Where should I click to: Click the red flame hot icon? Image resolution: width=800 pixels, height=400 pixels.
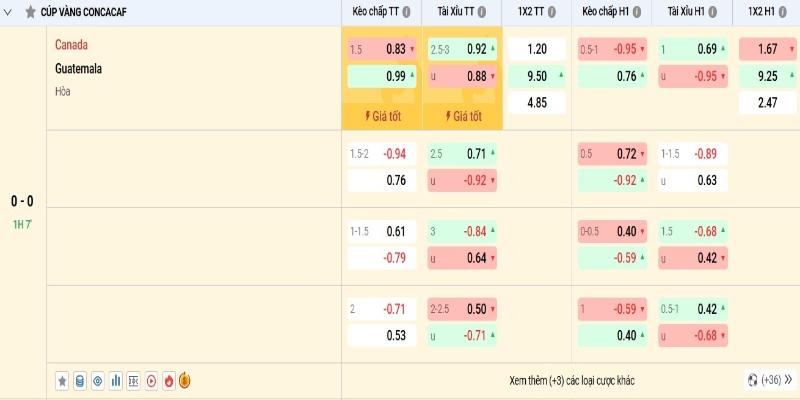pyautogui.click(x=168, y=380)
